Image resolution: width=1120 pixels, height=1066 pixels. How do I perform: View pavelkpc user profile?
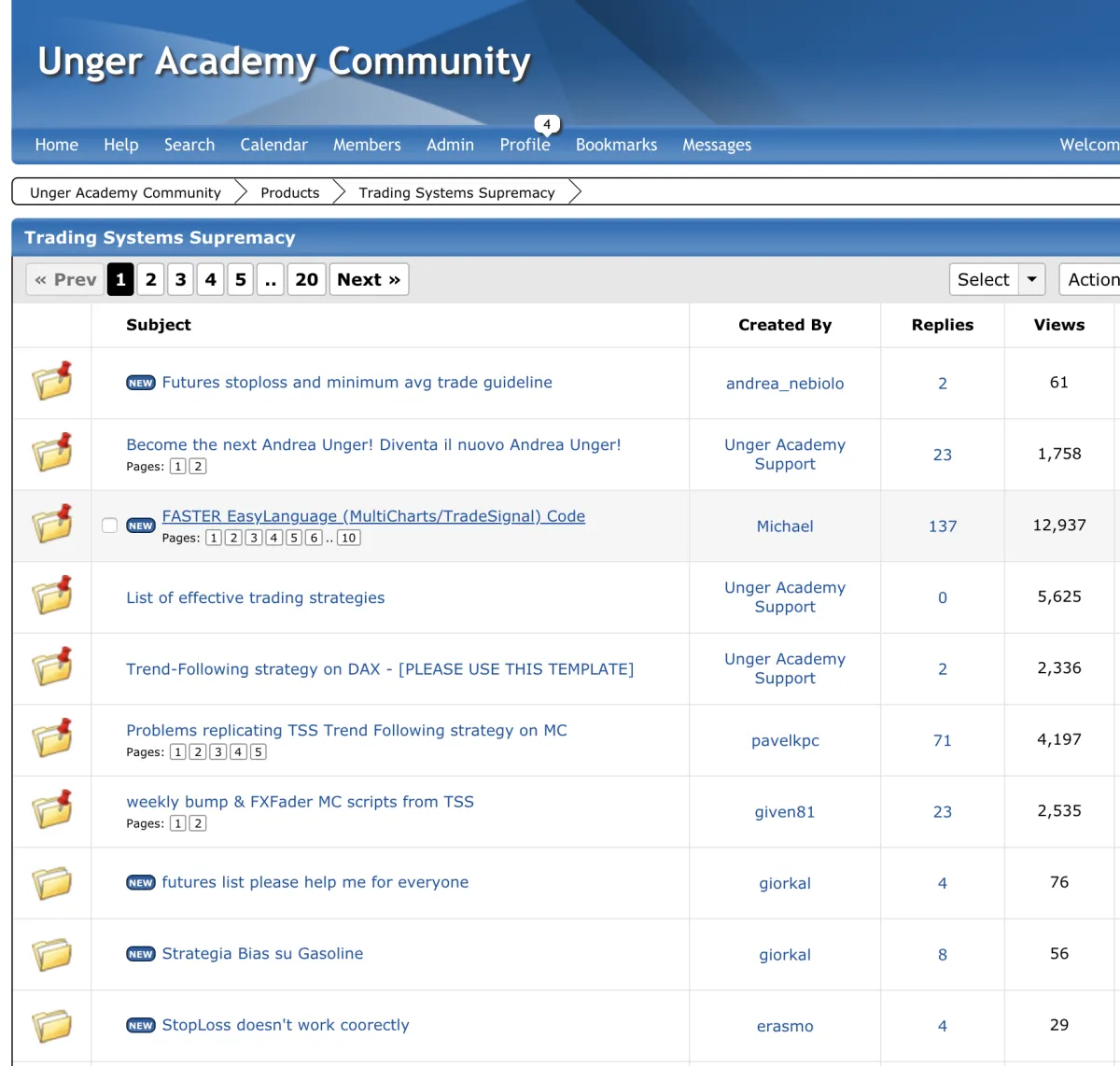point(785,740)
